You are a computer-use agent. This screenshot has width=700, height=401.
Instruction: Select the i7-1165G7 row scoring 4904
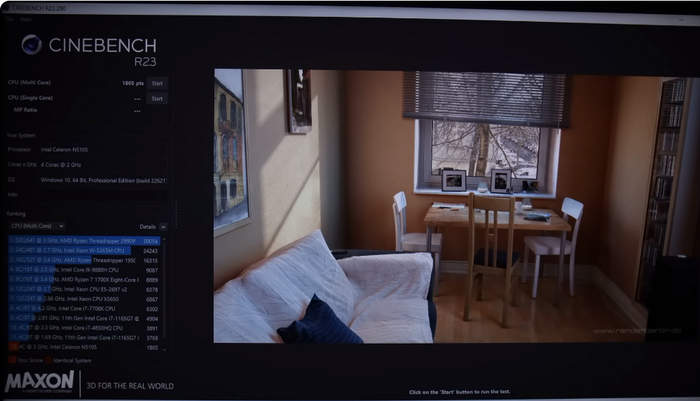[x=84, y=318]
